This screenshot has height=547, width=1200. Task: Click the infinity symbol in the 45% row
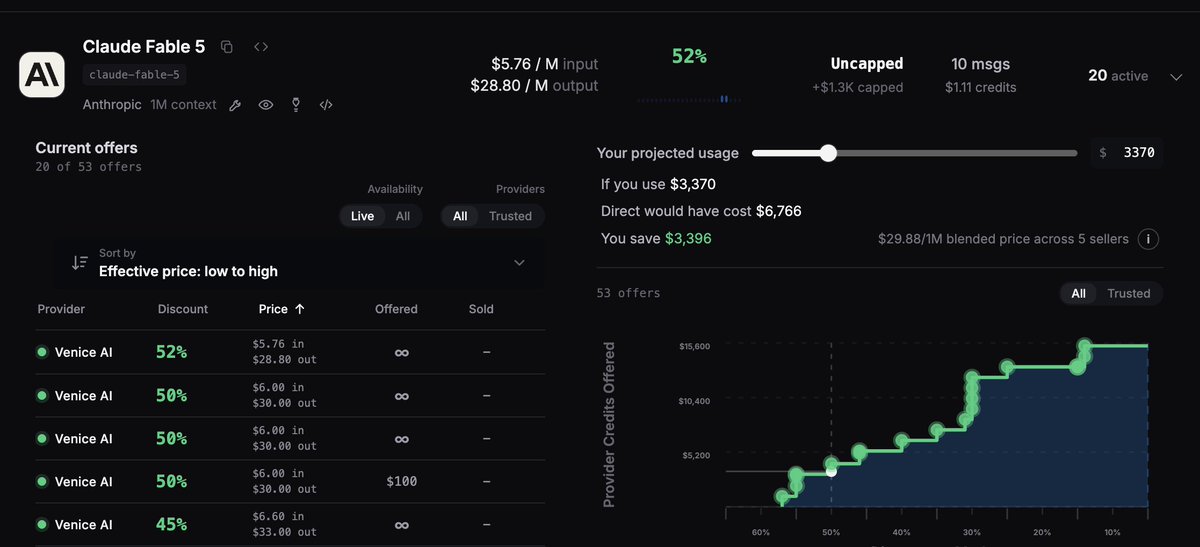coord(401,525)
